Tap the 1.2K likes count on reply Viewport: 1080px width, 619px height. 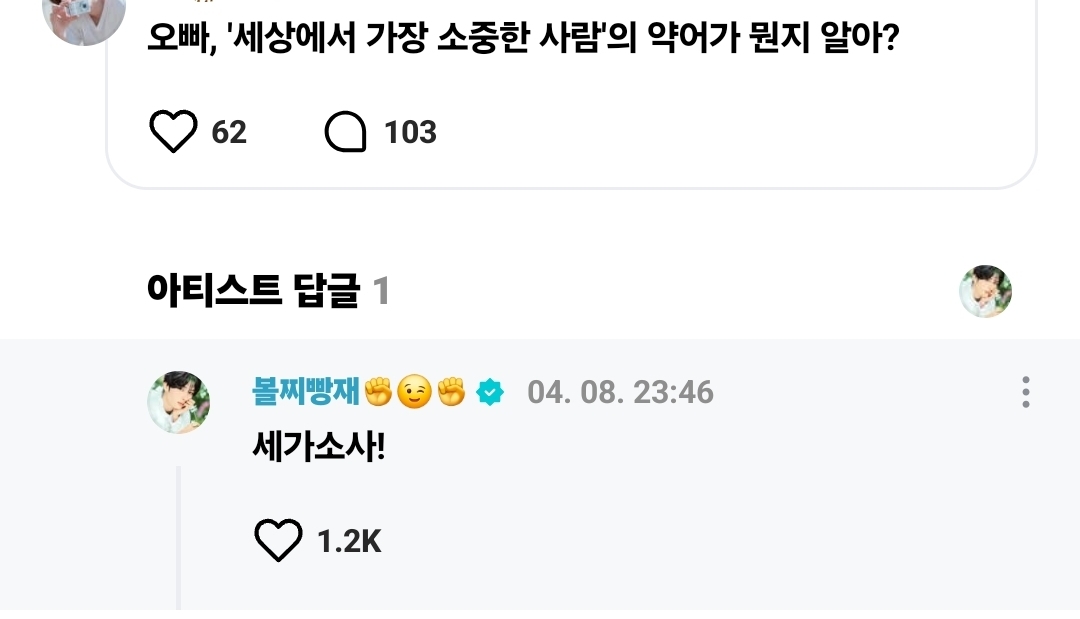coord(349,541)
